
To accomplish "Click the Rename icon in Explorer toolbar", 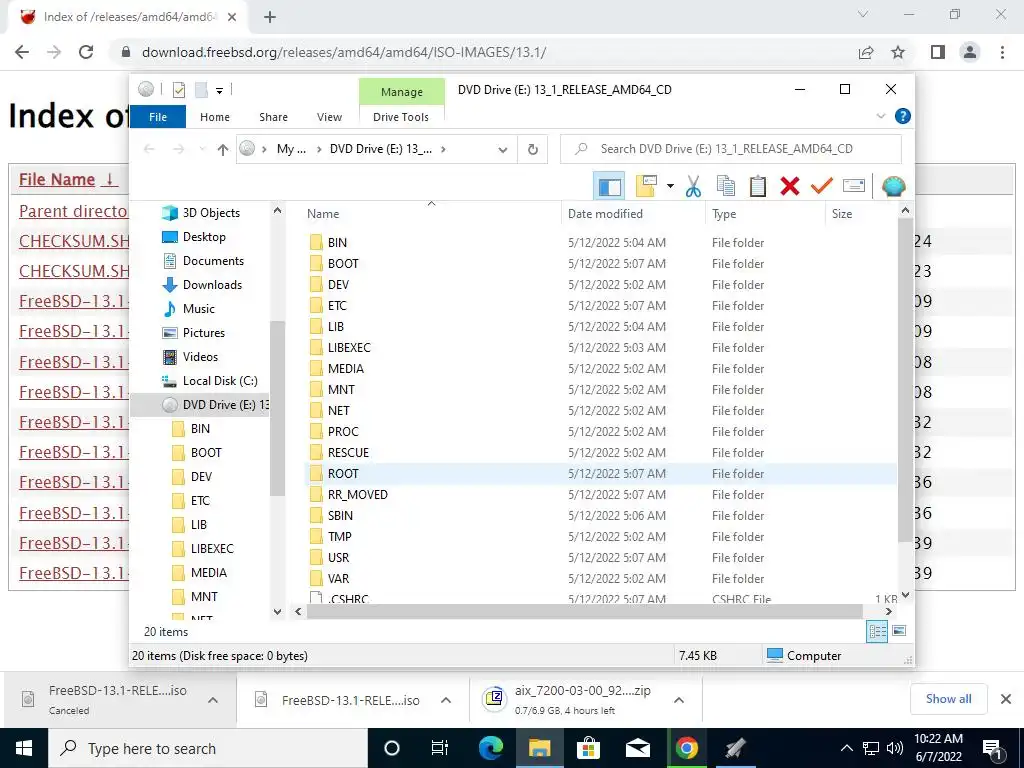I will (854, 186).
